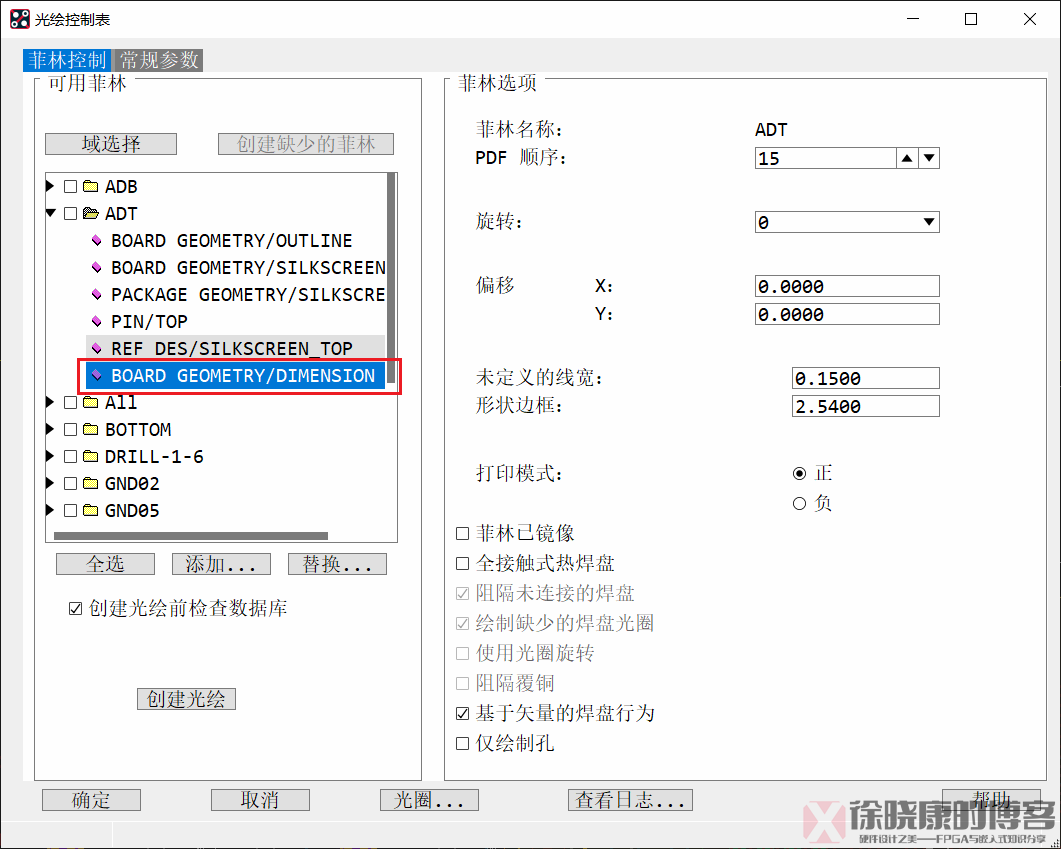Expand the ADB tree node

pos(49,186)
